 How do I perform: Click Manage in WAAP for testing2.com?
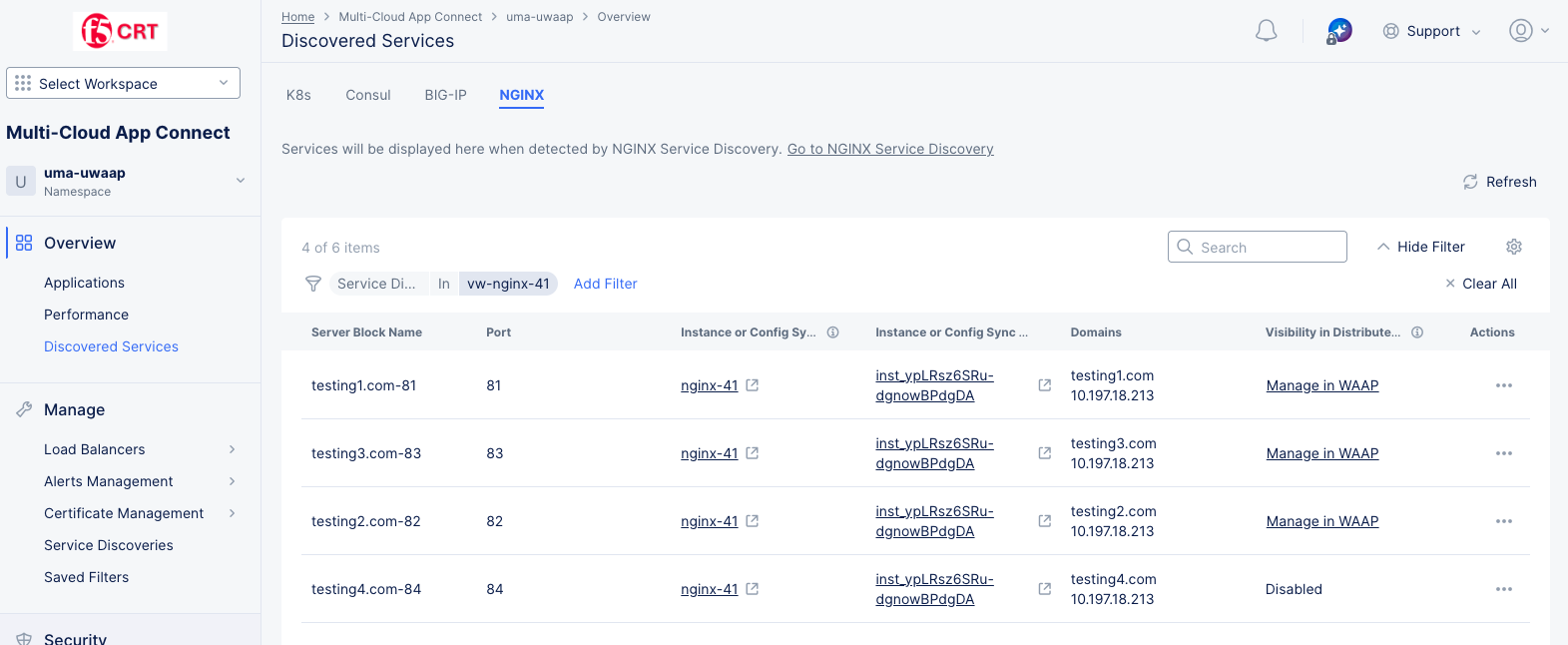click(x=1322, y=521)
